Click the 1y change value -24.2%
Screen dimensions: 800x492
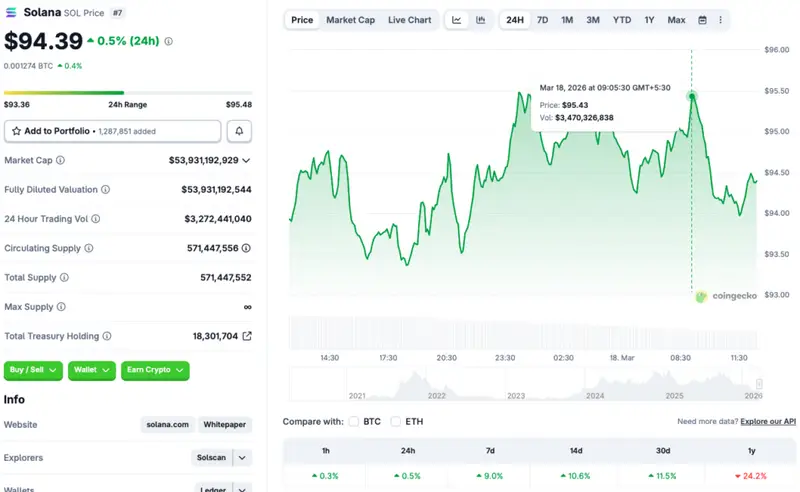click(751, 476)
